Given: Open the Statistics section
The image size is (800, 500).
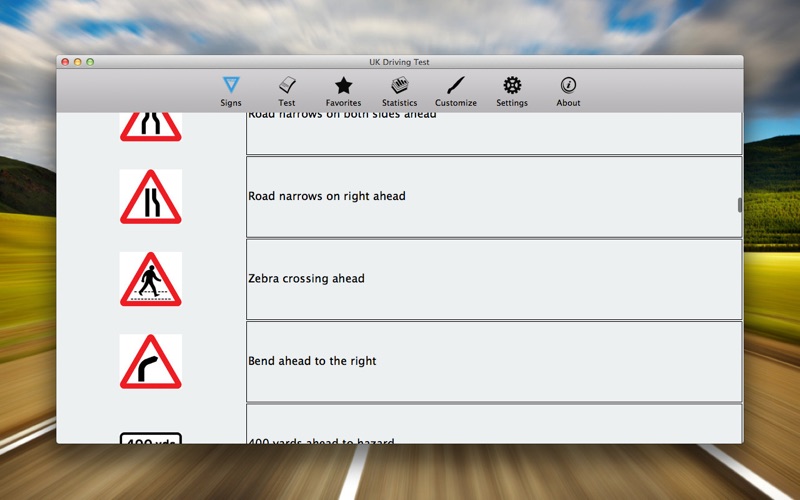Looking at the screenshot, I should (x=399, y=91).
